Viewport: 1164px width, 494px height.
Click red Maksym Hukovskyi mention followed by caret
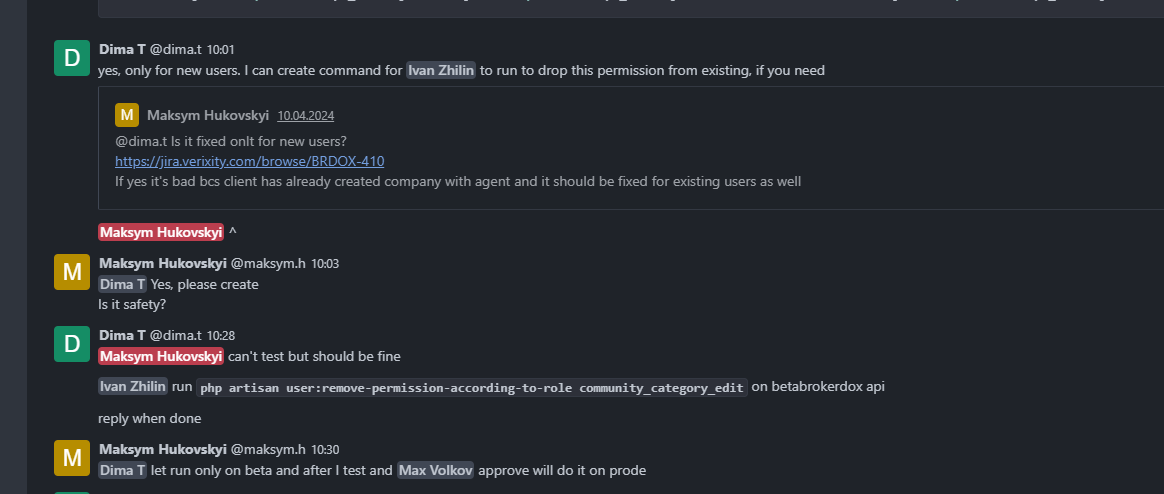pos(161,233)
